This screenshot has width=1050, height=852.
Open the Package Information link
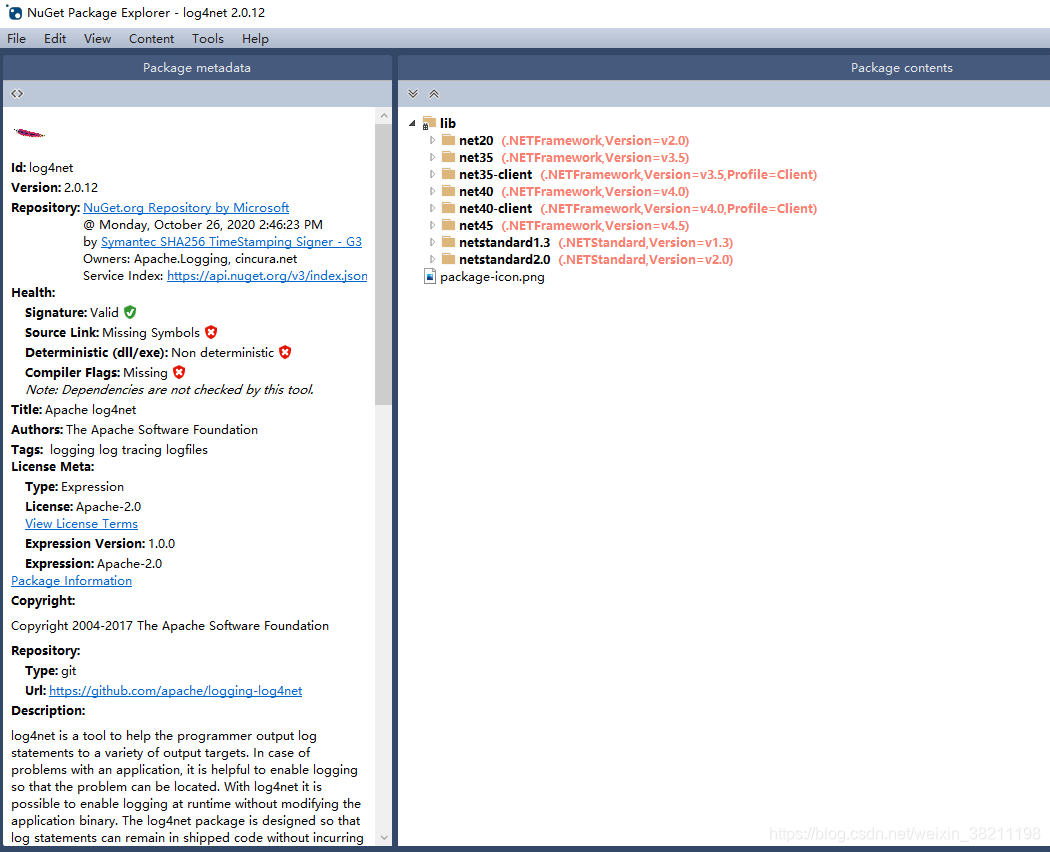[x=71, y=581]
